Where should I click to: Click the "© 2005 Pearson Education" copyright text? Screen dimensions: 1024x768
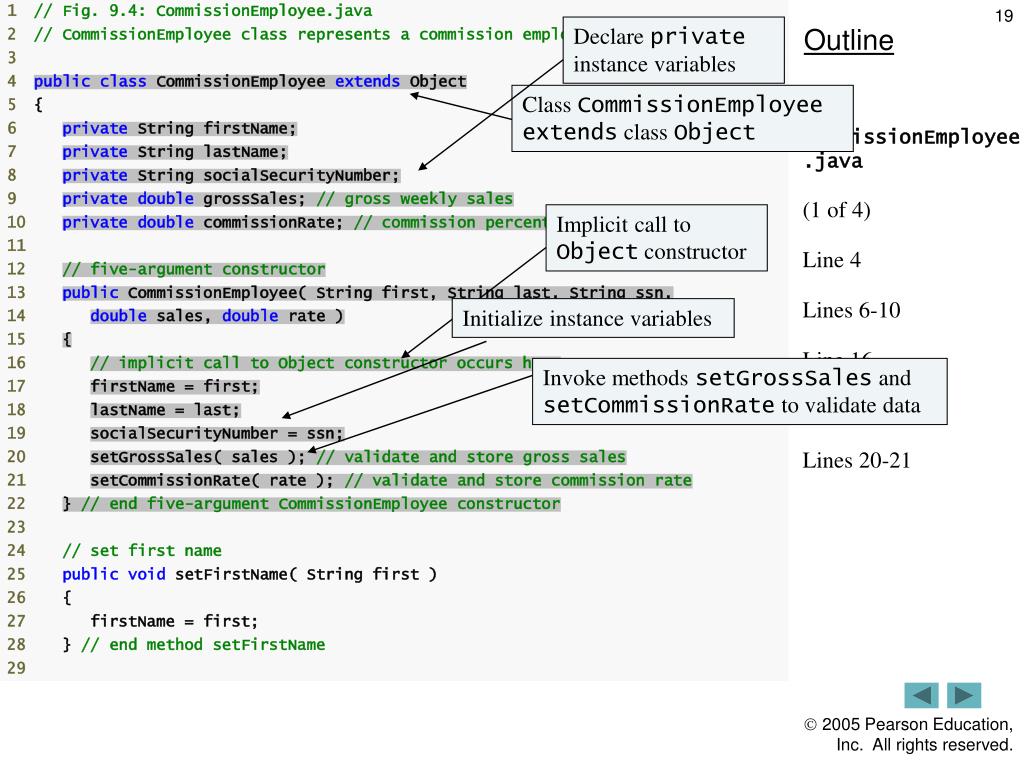pos(908,735)
